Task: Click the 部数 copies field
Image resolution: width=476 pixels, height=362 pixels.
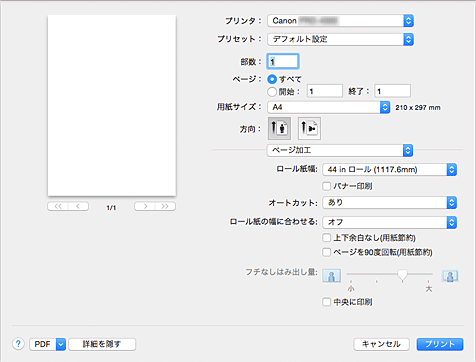Action: point(283,61)
